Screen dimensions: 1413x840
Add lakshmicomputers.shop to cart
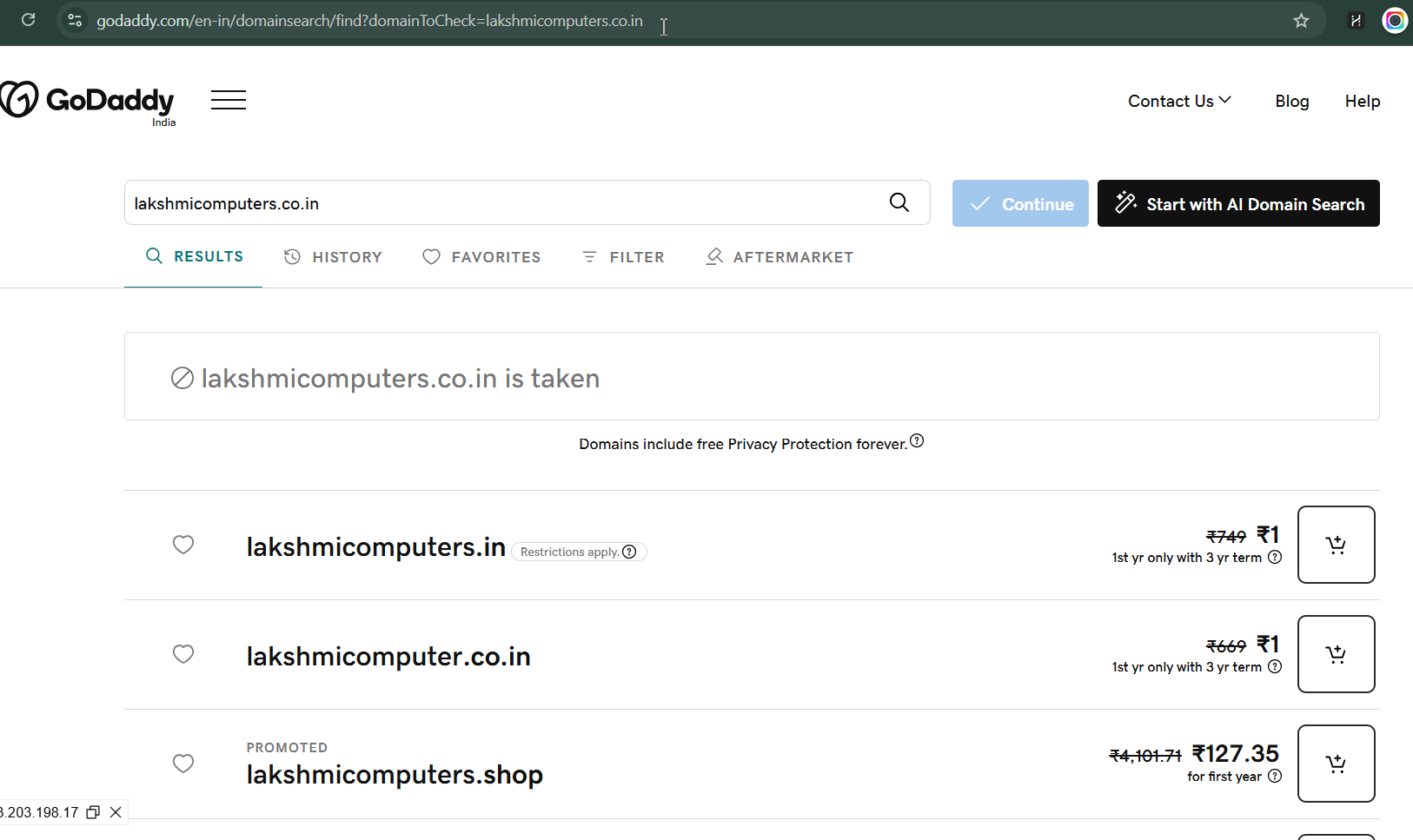point(1335,764)
